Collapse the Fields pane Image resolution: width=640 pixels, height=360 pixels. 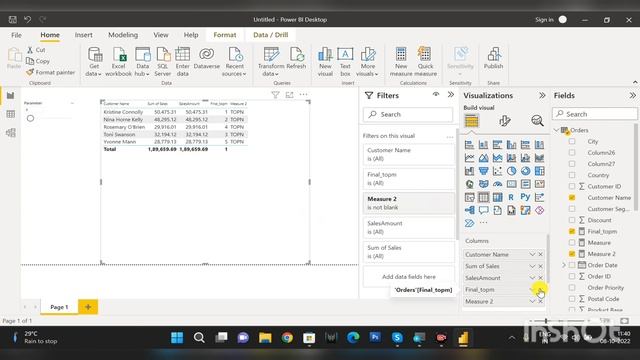click(x=632, y=95)
